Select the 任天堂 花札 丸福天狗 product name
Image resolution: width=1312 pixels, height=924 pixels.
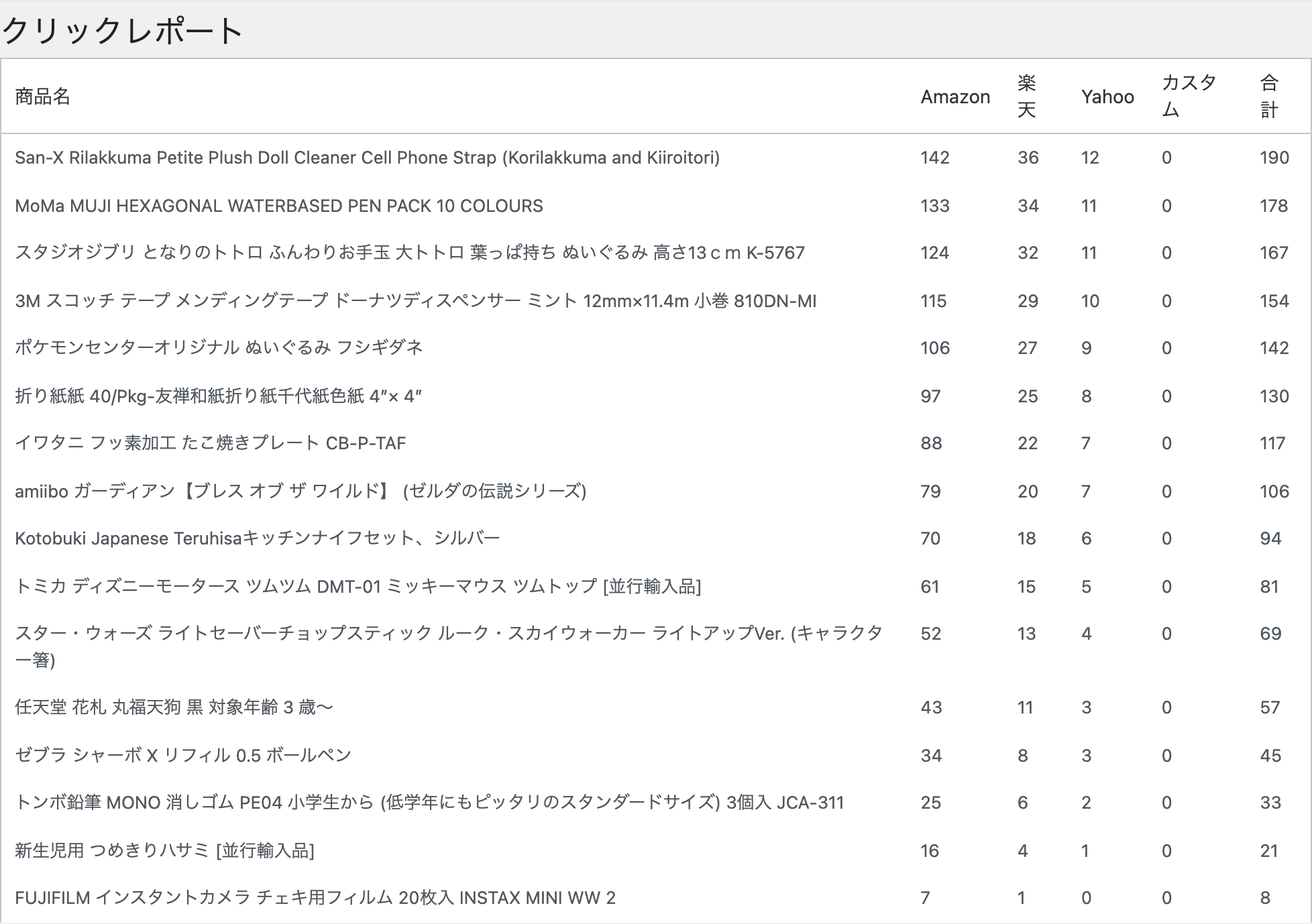coord(174,707)
